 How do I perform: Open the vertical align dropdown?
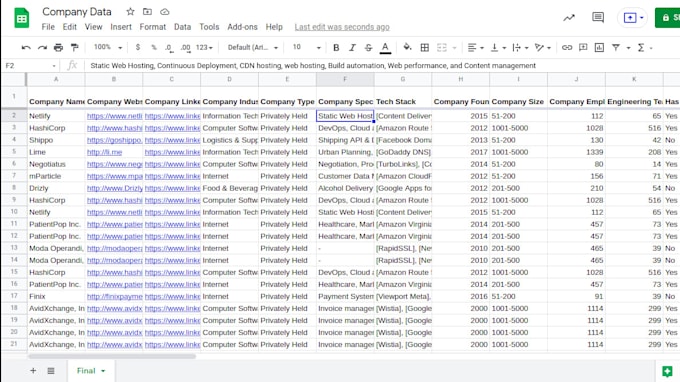(x=498, y=47)
